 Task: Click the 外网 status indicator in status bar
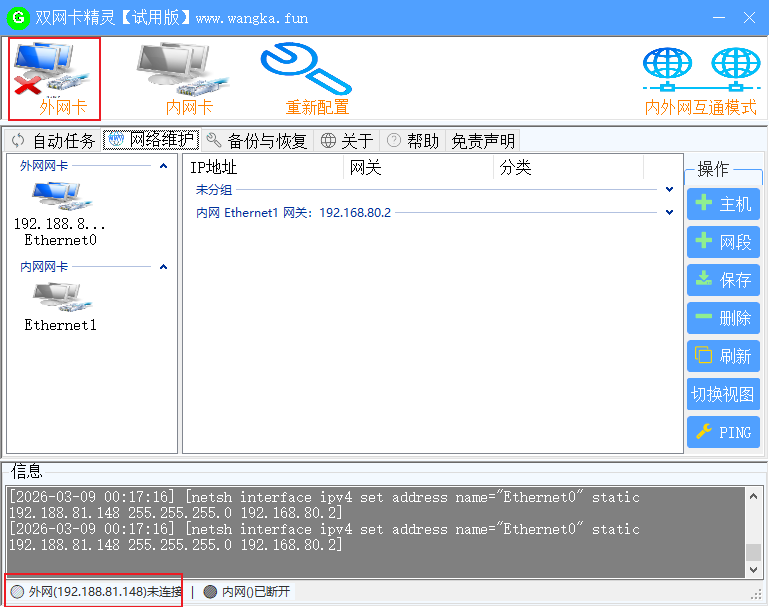tap(96, 592)
